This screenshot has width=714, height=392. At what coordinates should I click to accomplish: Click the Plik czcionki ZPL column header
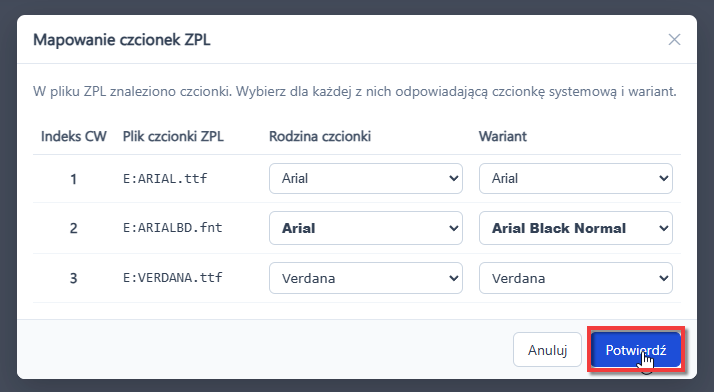(173, 136)
